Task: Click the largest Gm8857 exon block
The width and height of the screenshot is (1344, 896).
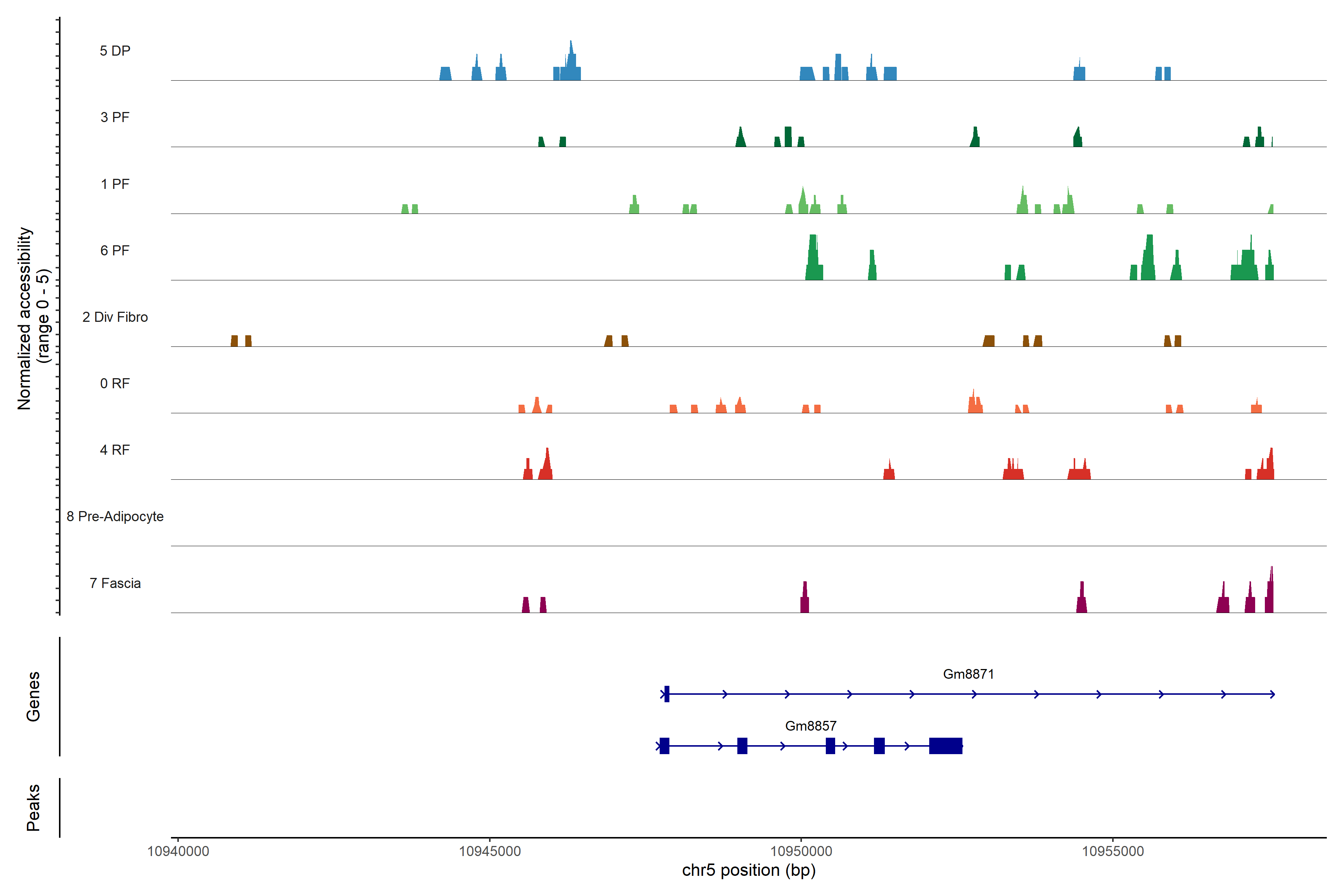Action: coord(946,746)
